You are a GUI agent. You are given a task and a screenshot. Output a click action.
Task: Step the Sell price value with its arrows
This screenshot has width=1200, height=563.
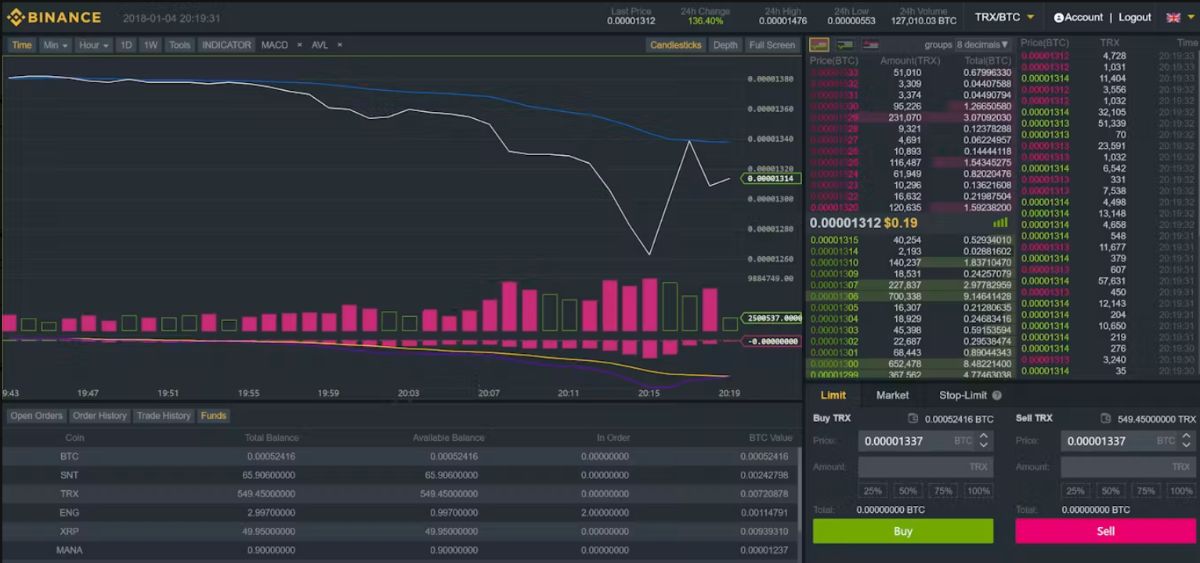[1186, 440]
